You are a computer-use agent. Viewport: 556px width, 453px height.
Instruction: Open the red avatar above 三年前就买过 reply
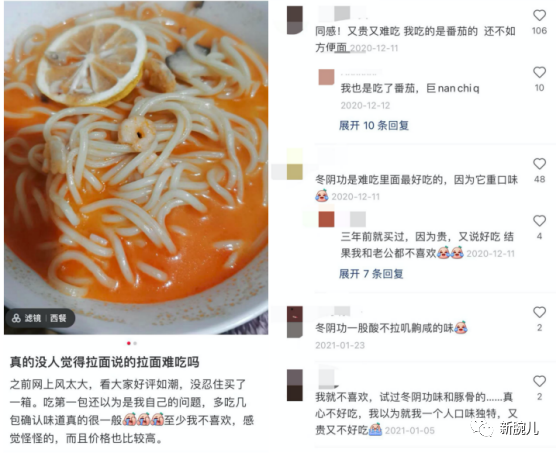click(326, 219)
